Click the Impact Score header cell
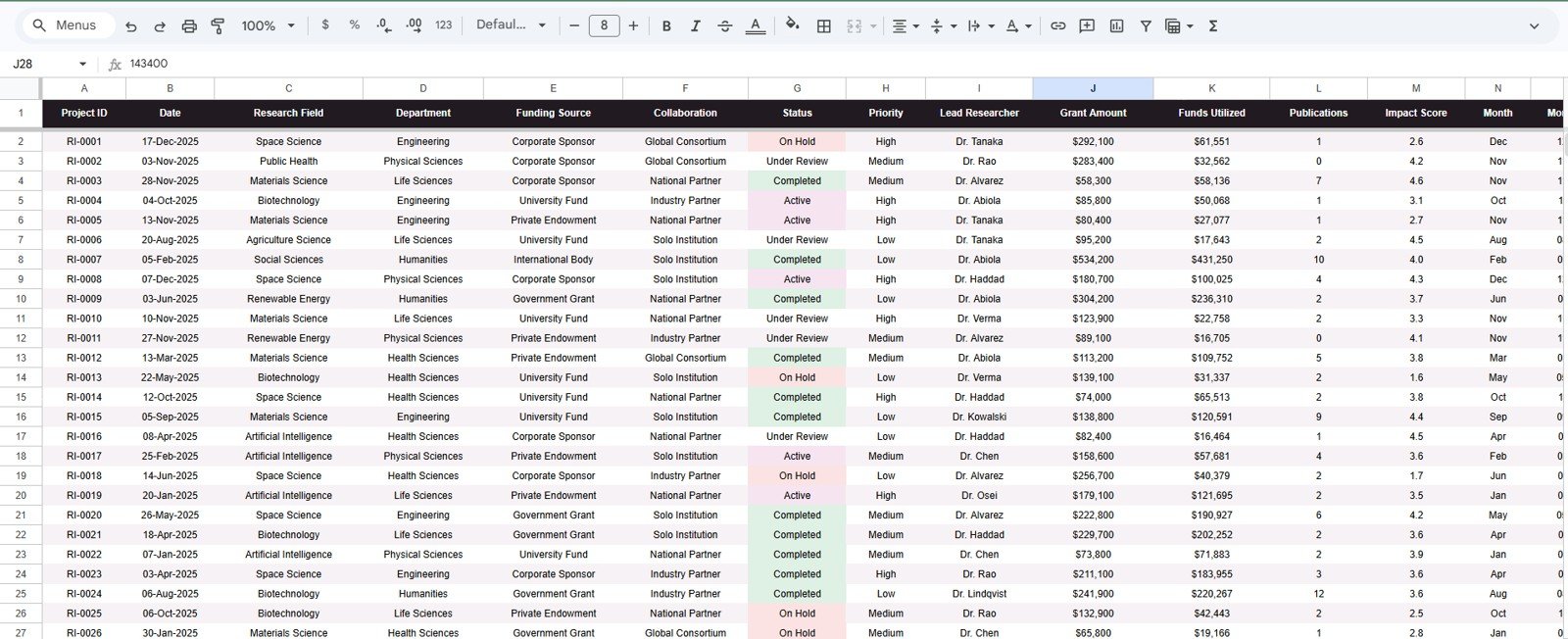 1415,113
